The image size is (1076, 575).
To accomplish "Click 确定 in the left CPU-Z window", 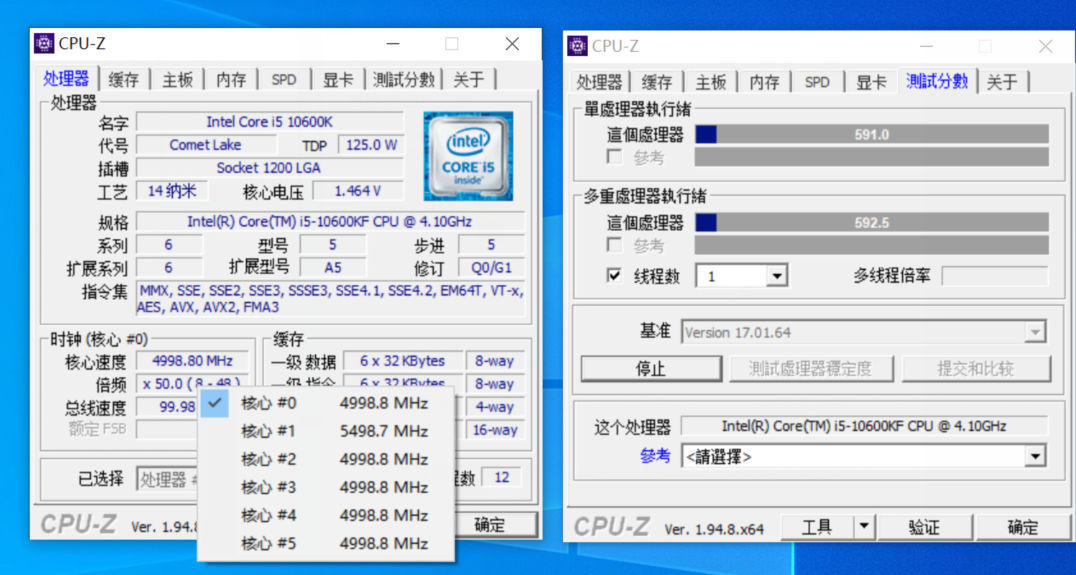I will tap(495, 525).
